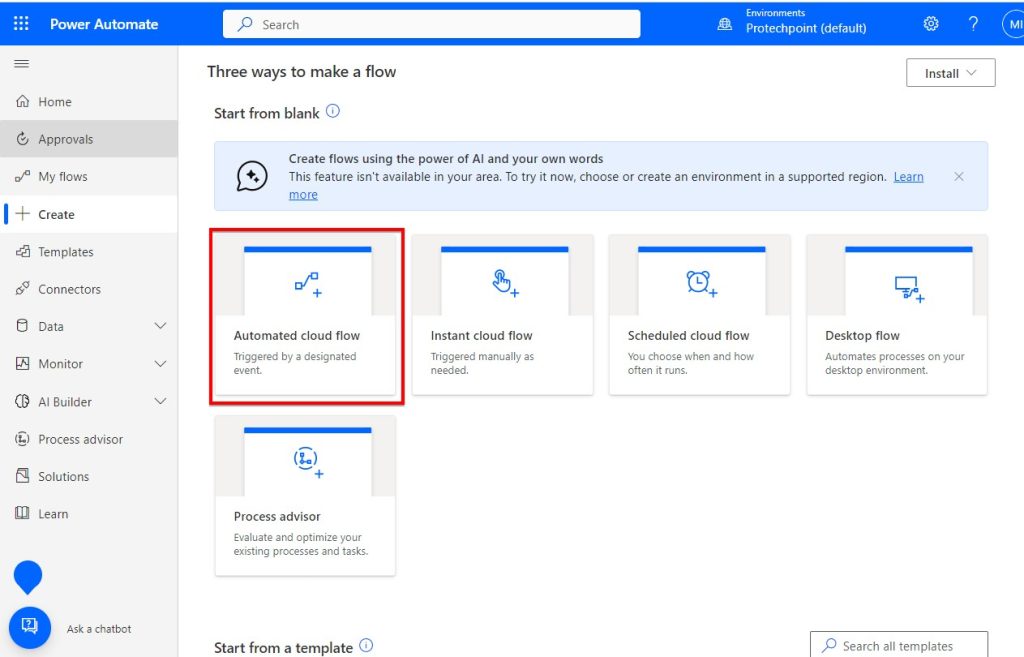Click the Scheduled cloud flow alarm clock icon

[701, 283]
